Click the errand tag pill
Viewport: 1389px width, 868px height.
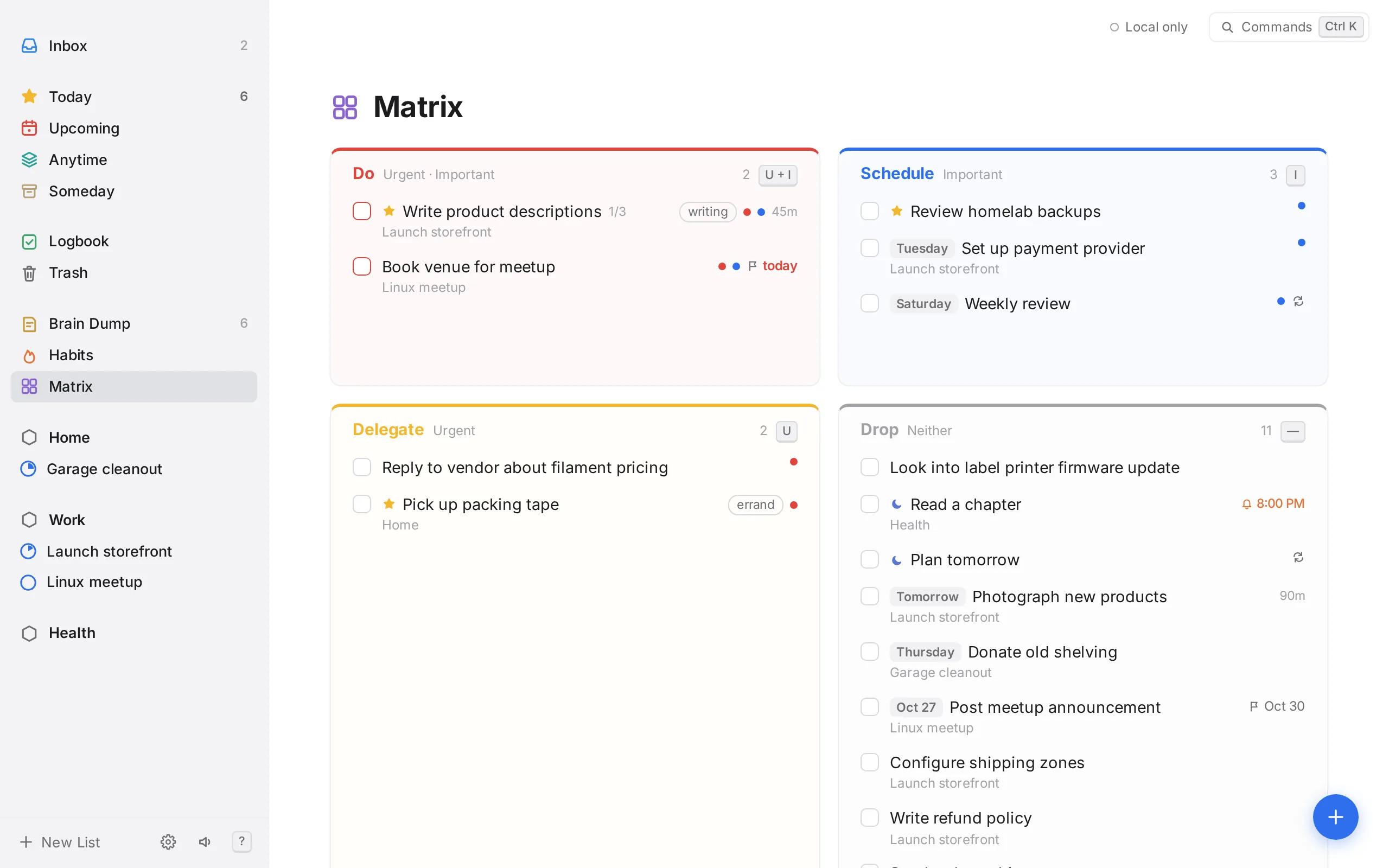pos(755,505)
